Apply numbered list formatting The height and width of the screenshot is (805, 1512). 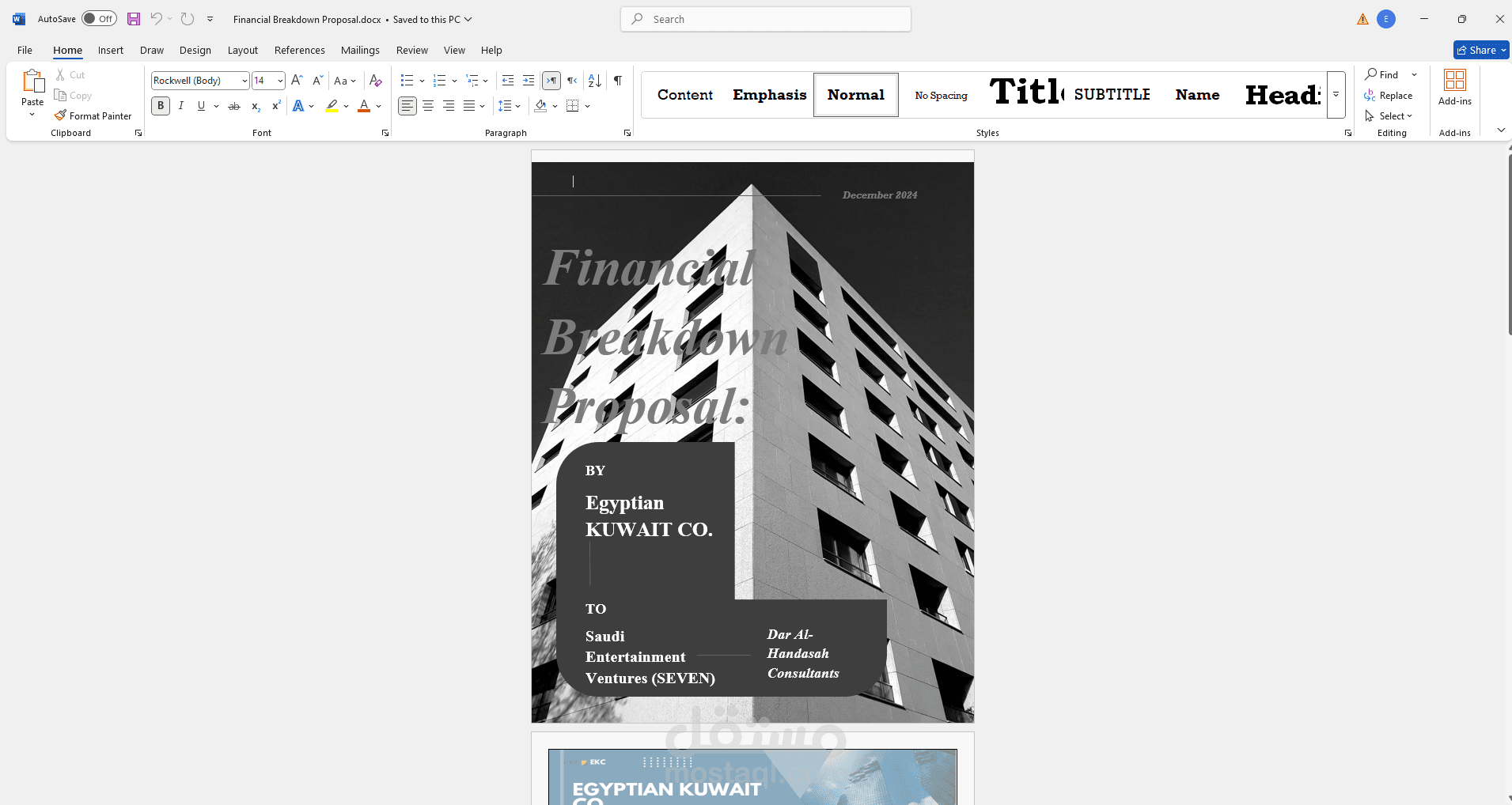click(440, 80)
